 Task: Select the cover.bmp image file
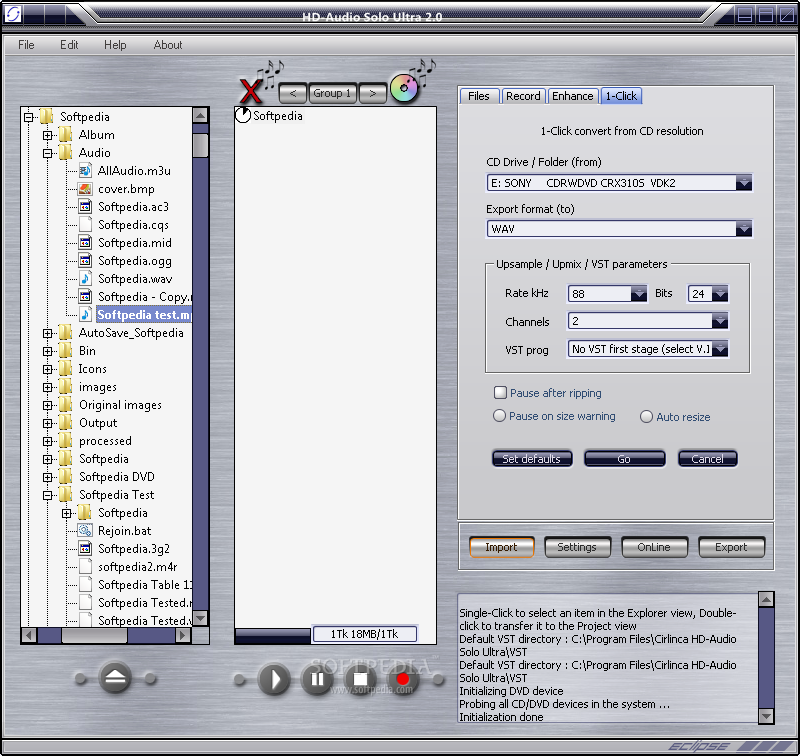(x=126, y=189)
